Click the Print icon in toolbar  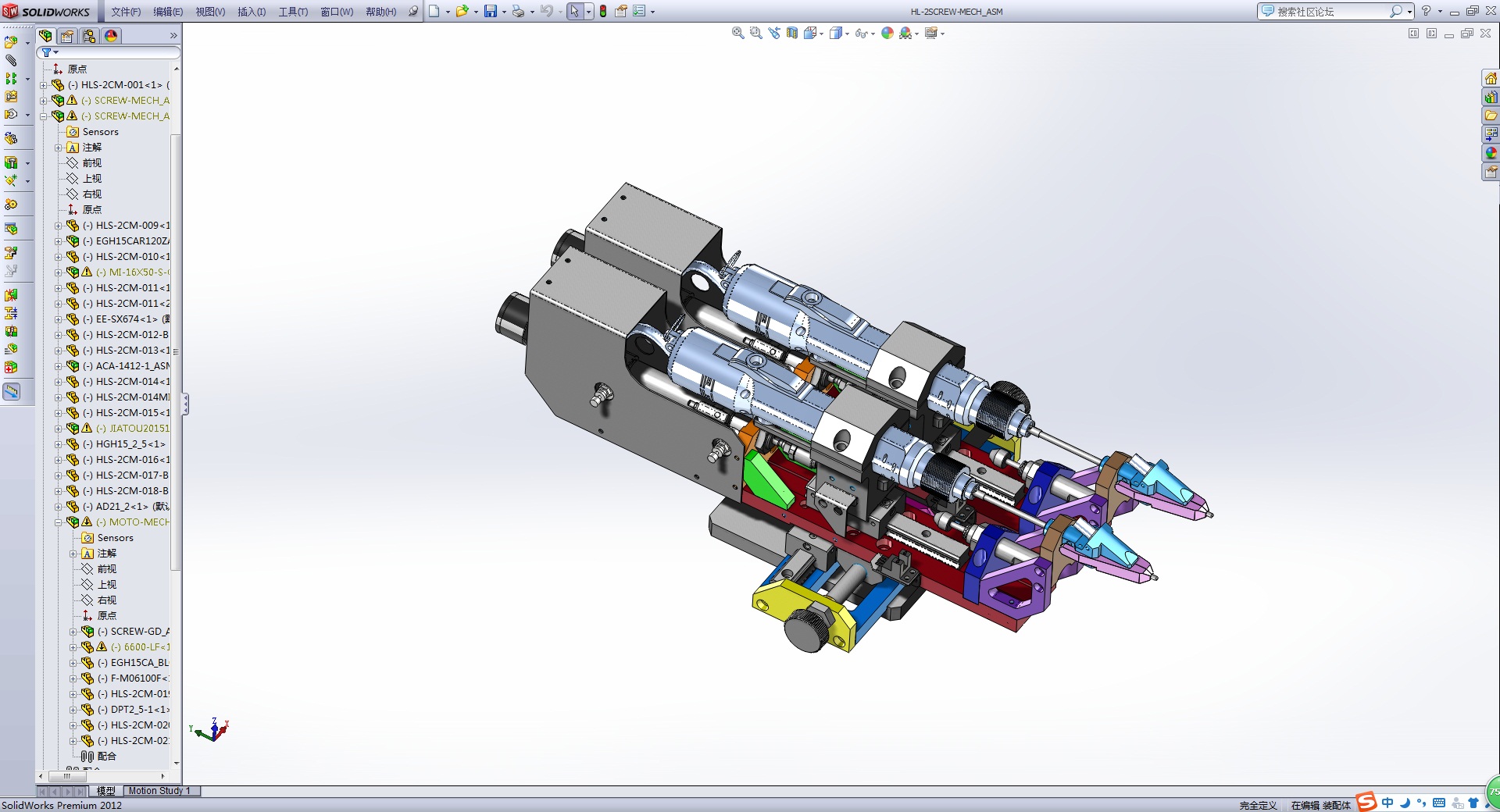517,11
